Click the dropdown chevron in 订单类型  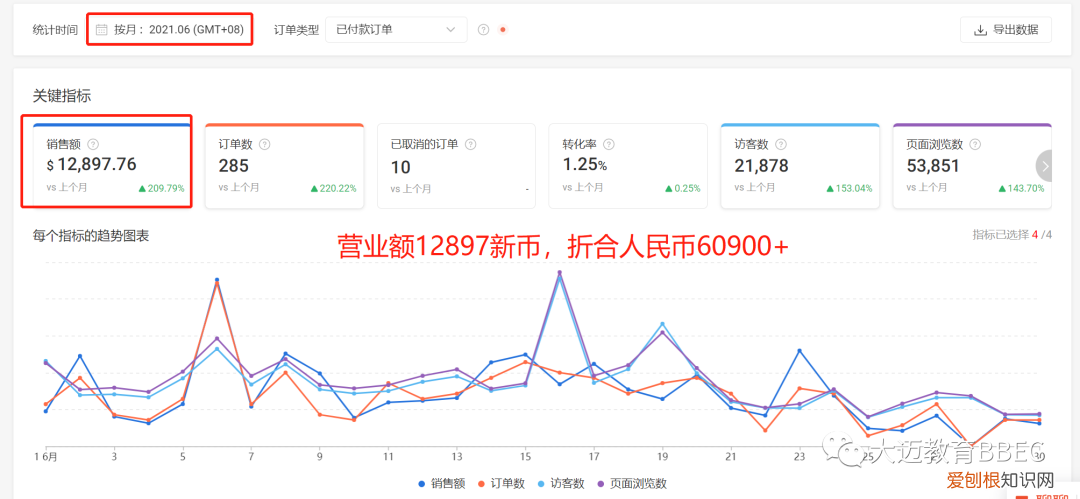[x=451, y=30]
